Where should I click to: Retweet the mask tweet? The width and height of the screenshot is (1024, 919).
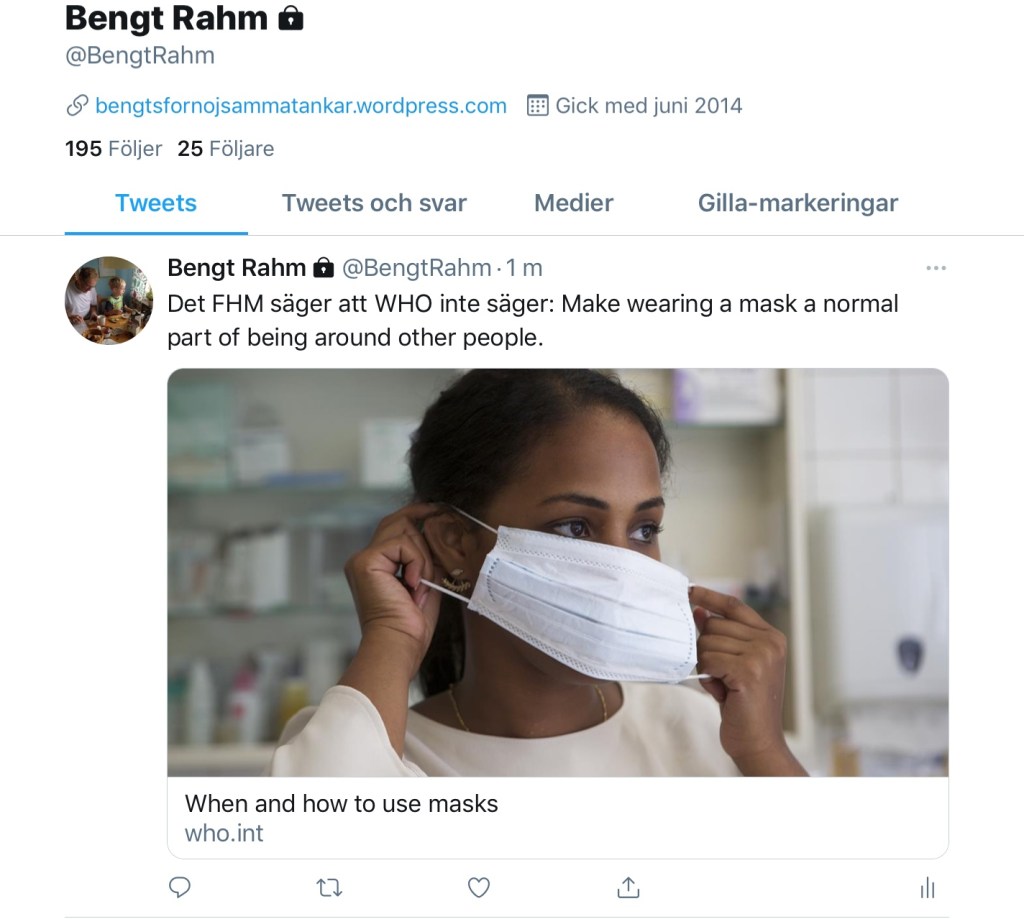(329, 887)
